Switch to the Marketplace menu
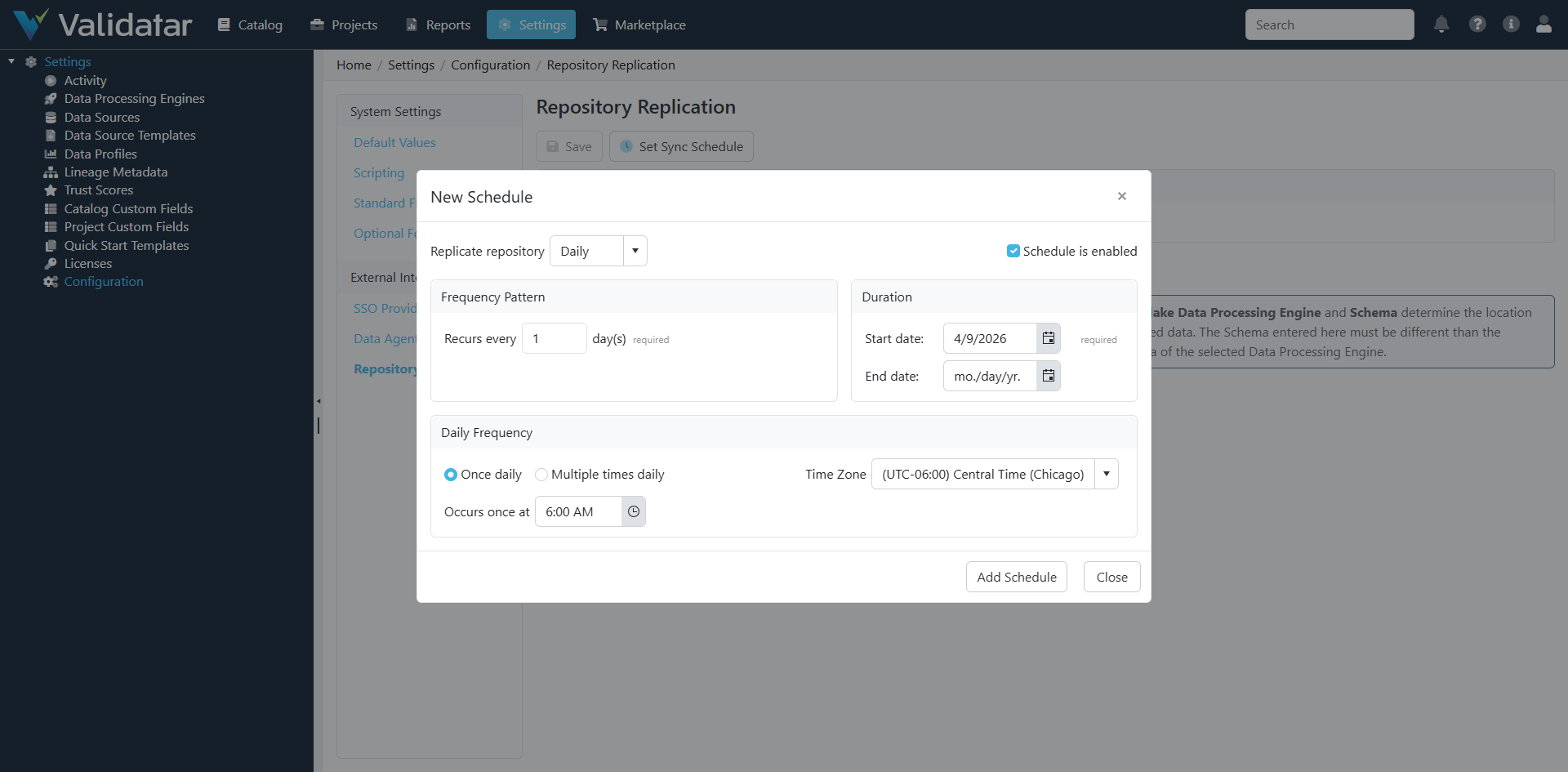The width and height of the screenshot is (1568, 772). (639, 25)
